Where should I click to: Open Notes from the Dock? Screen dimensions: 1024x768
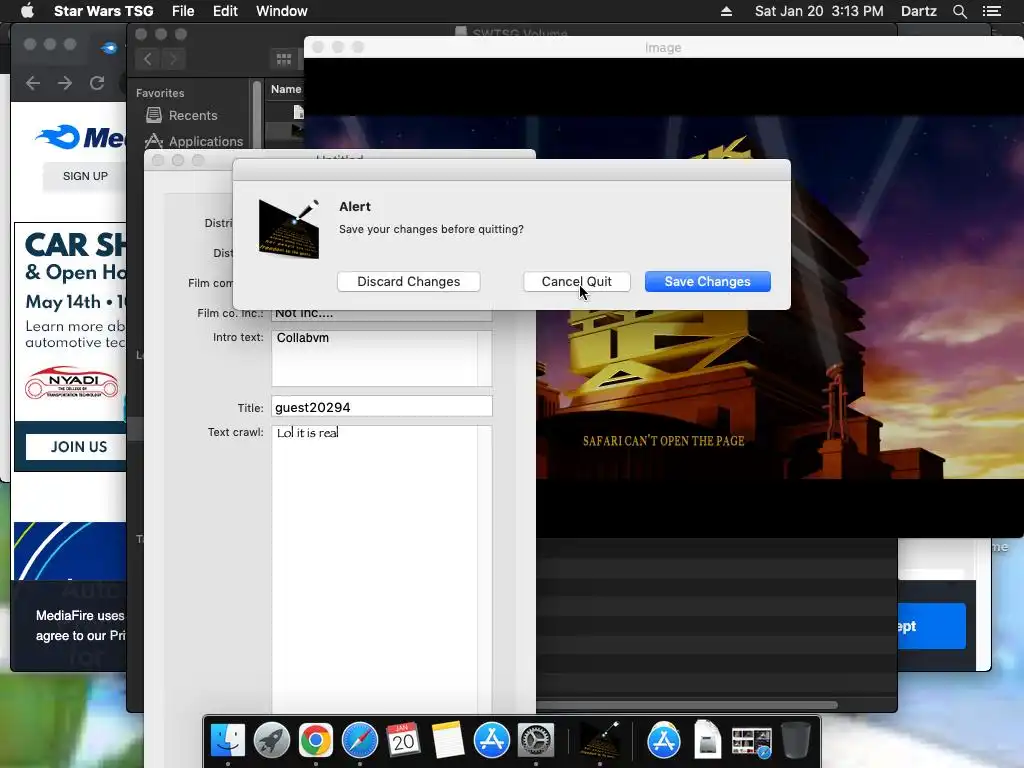pos(447,741)
